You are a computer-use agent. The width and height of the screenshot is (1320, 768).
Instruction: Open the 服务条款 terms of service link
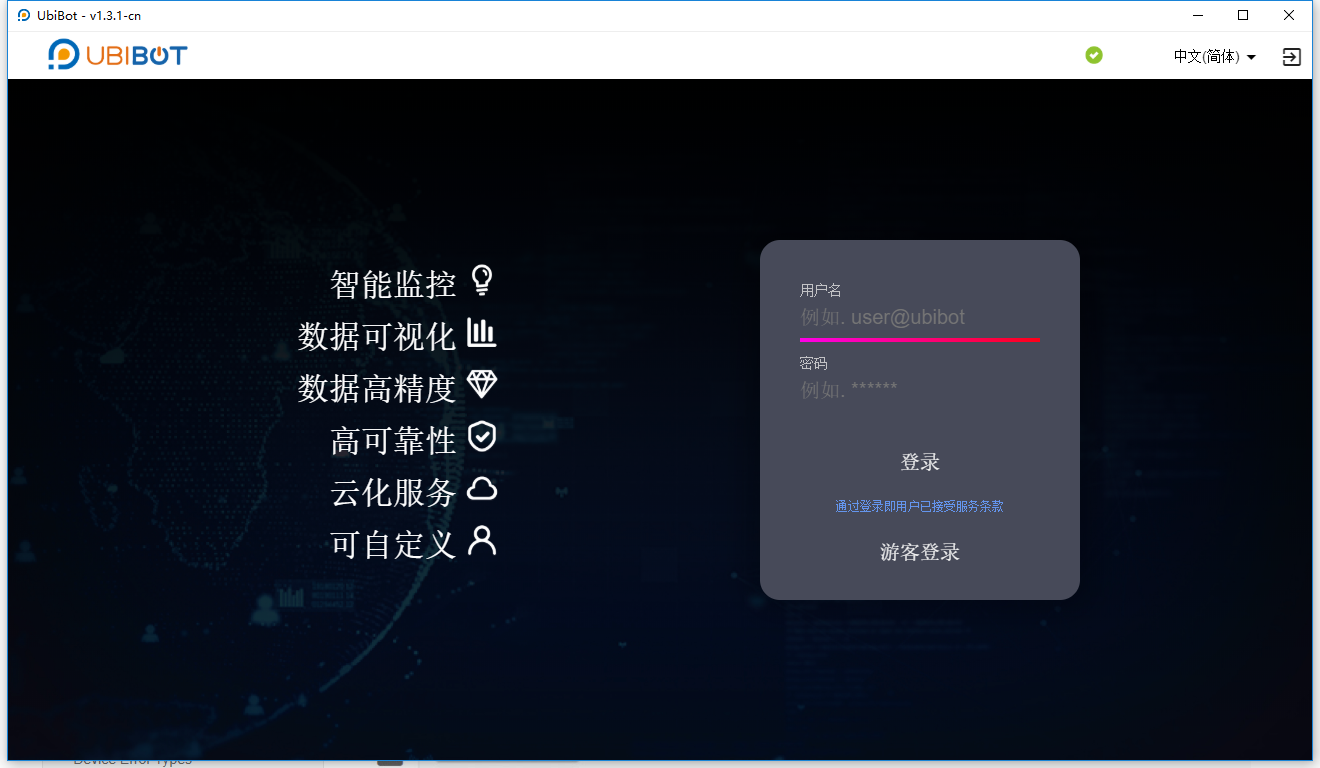click(x=919, y=506)
